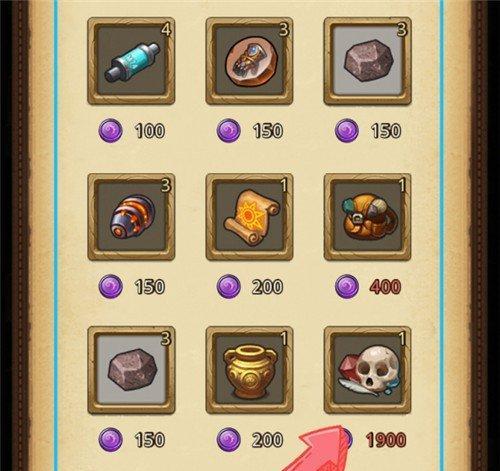Viewport: 500px width, 471px height.
Task: Select the orange gem pouch bundle
Action: 368,217
